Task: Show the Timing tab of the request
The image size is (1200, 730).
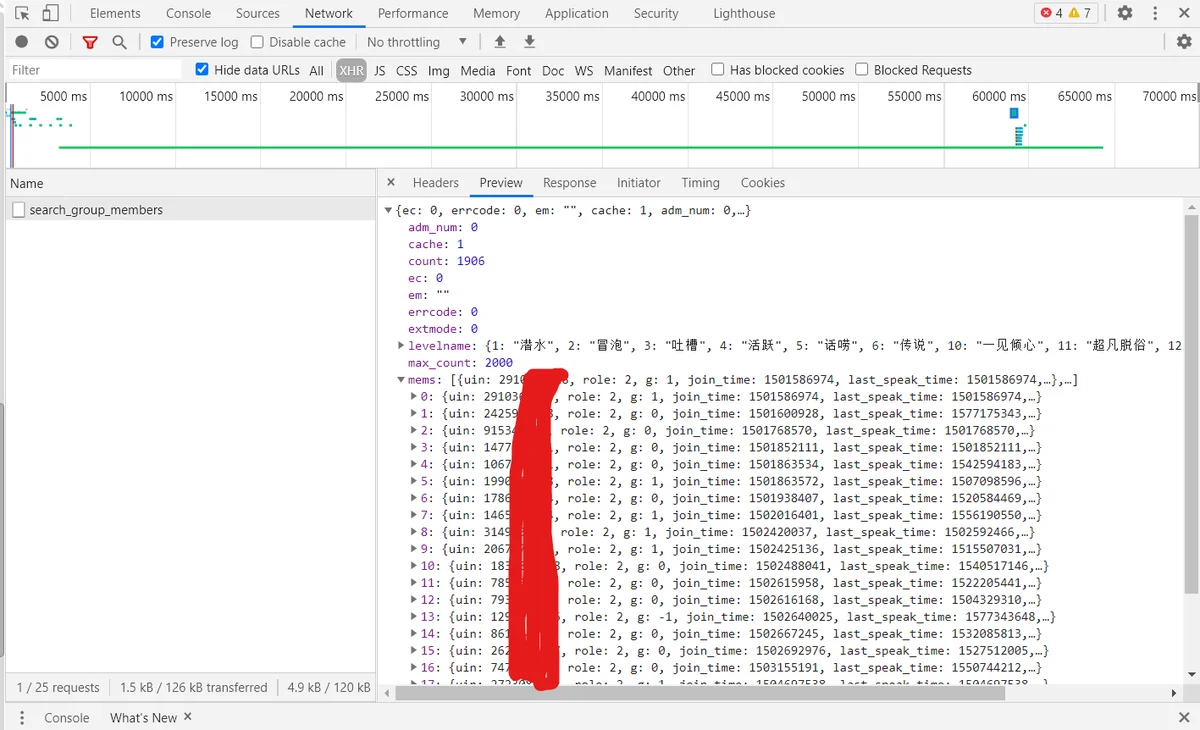Action: 700,183
